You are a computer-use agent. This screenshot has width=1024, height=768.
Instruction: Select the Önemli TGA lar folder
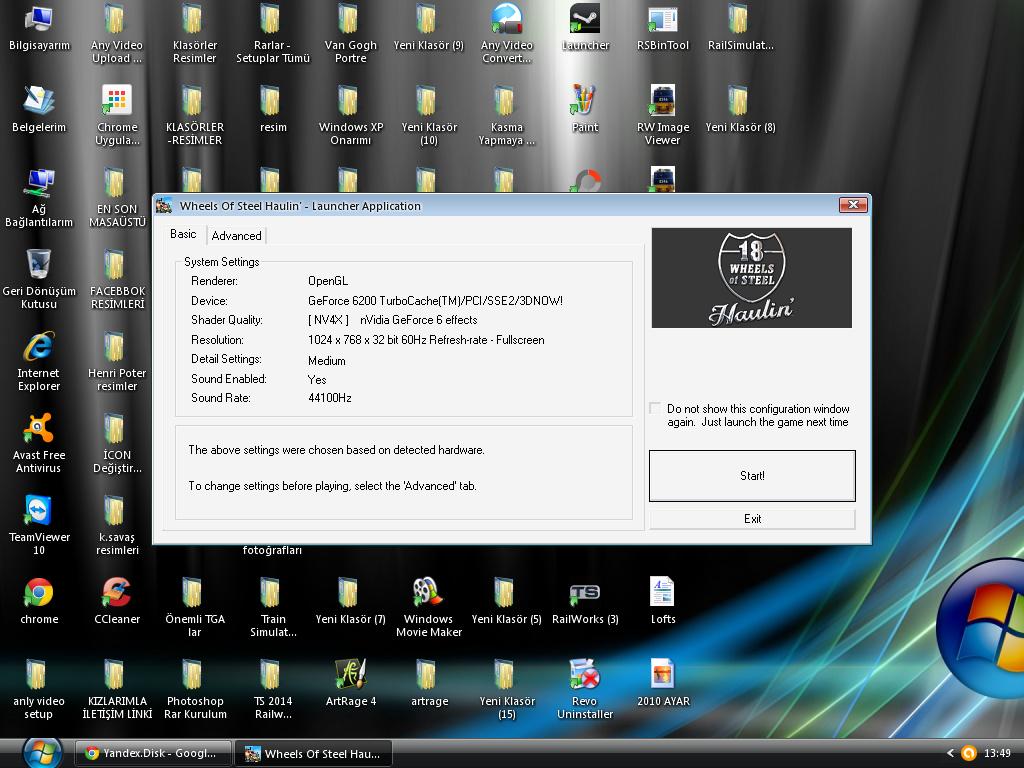(195, 607)
